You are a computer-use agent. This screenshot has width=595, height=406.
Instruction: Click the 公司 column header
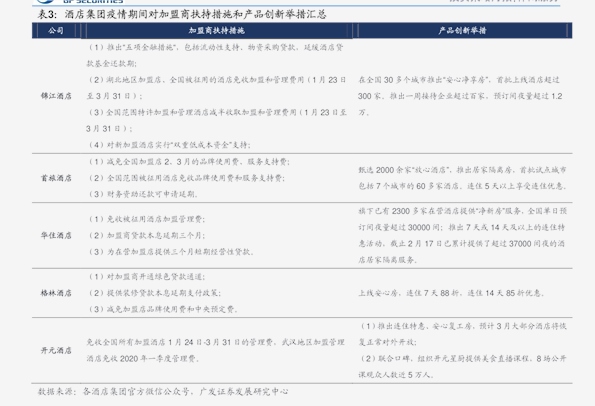56,31
